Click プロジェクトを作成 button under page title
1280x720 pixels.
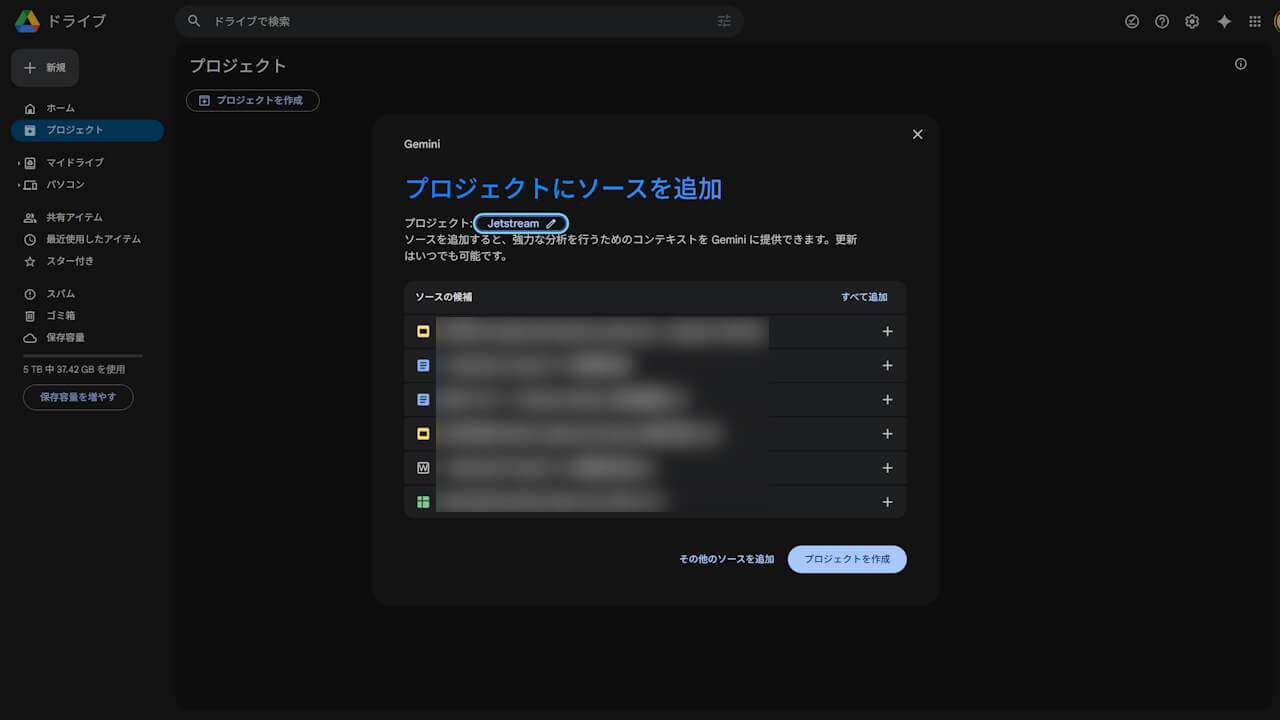coord(253,100)
